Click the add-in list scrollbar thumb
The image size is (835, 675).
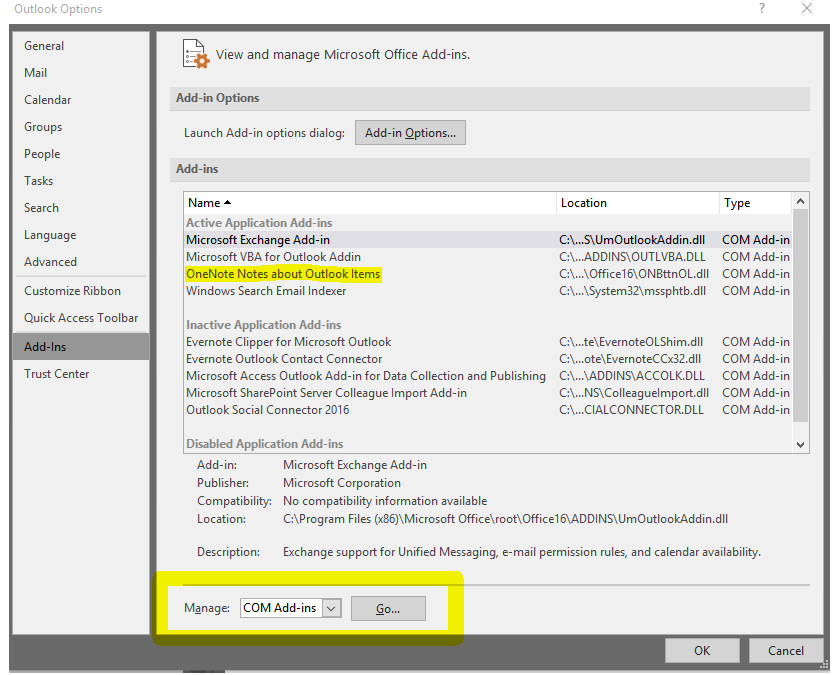800,316
